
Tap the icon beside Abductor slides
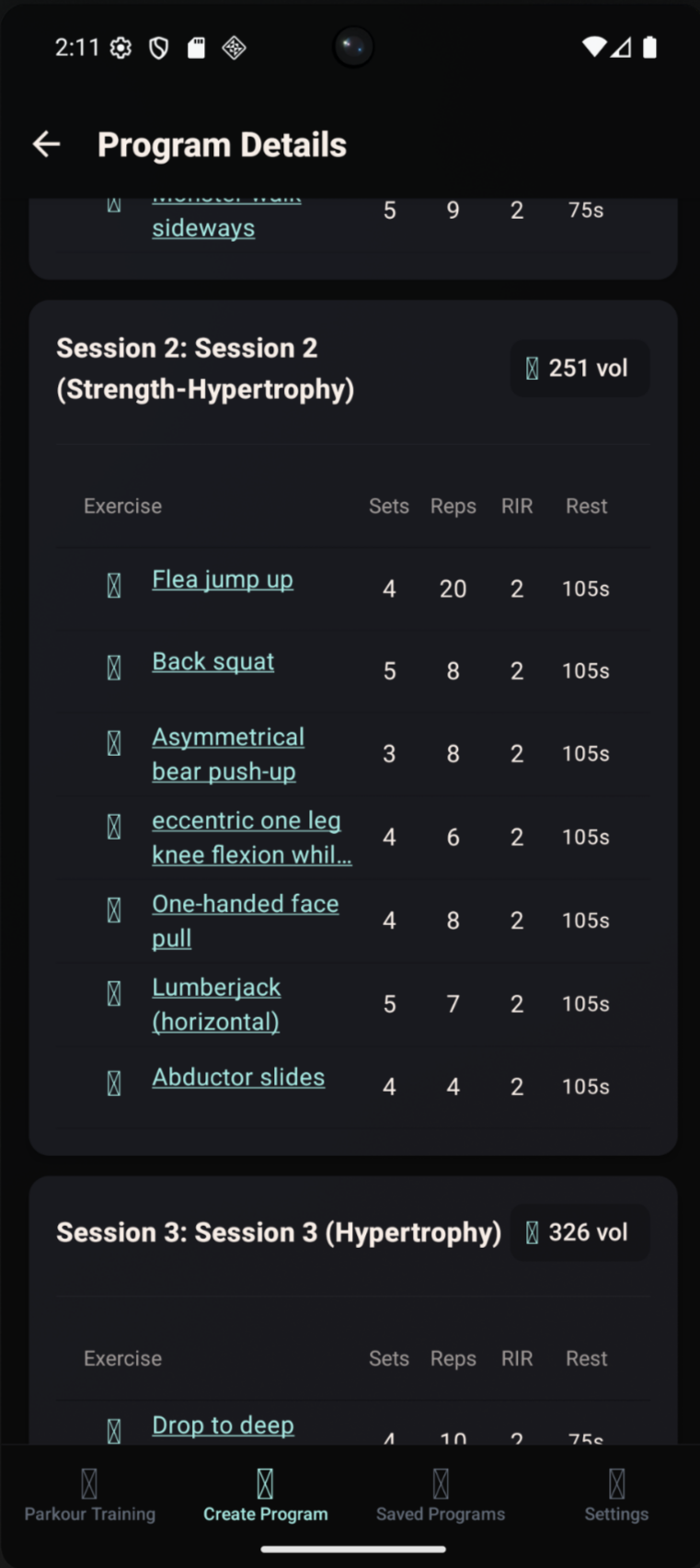pyautogui.click(x=114, y=1083)
